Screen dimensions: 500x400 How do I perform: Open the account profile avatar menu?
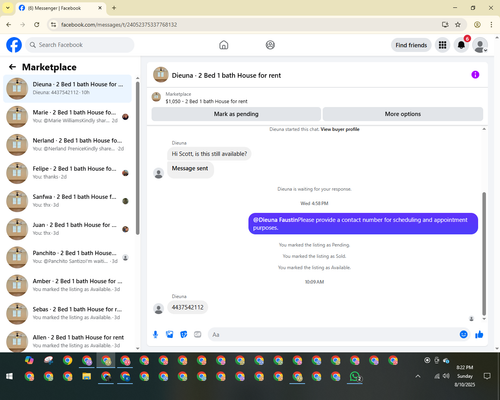pyautogui.click(x=480, y=45)
